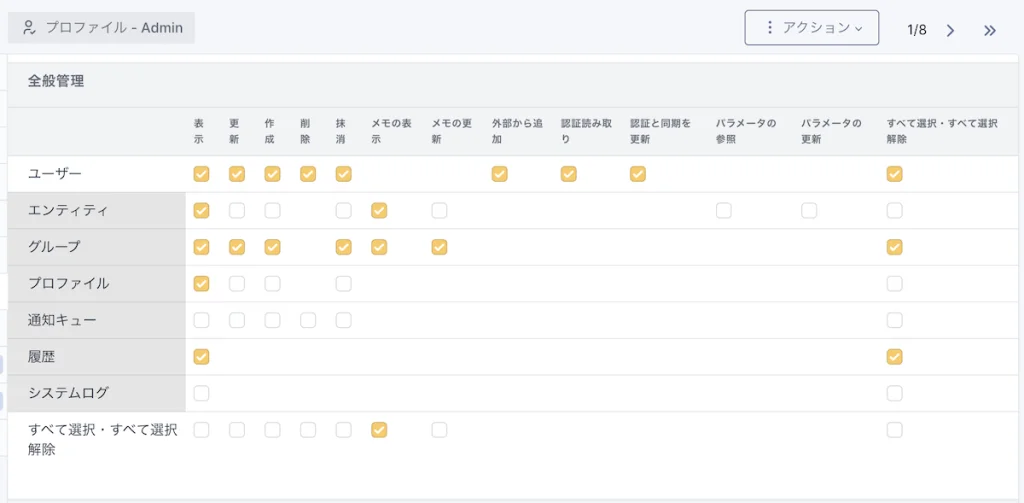Uncheck メモの表示 for グループ row
The height and width of the screenshot is (503, 1024).
pyautogui.click(x=379, y=247)
